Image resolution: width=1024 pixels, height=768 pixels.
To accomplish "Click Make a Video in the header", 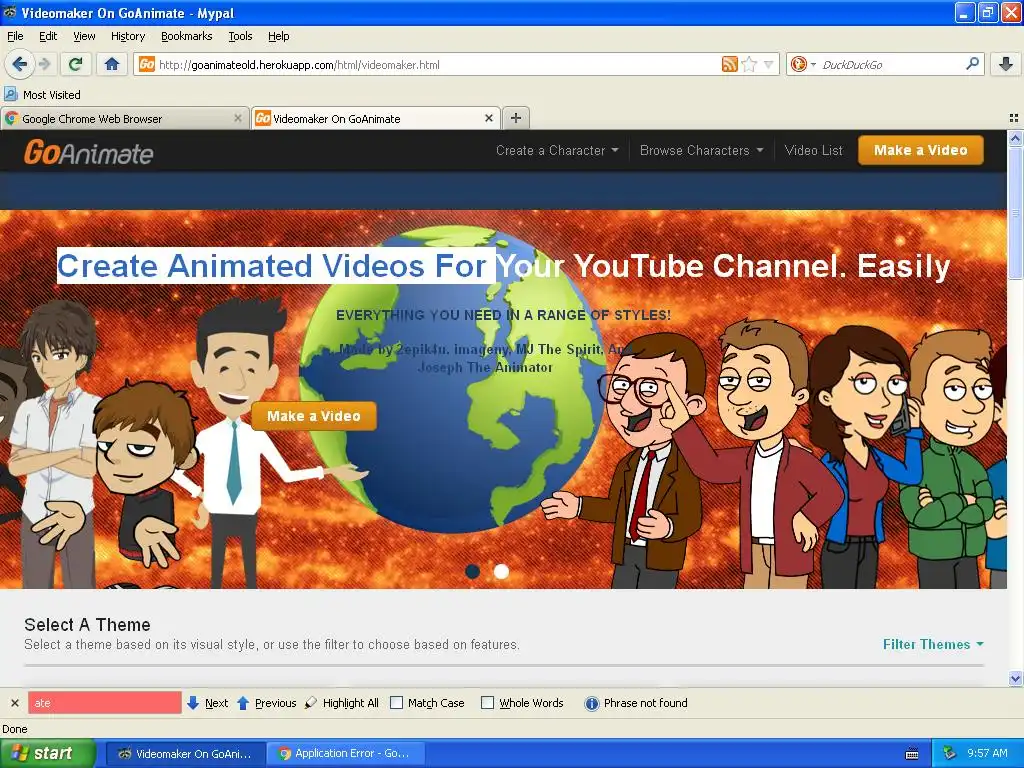I will (x=920, y=150).
